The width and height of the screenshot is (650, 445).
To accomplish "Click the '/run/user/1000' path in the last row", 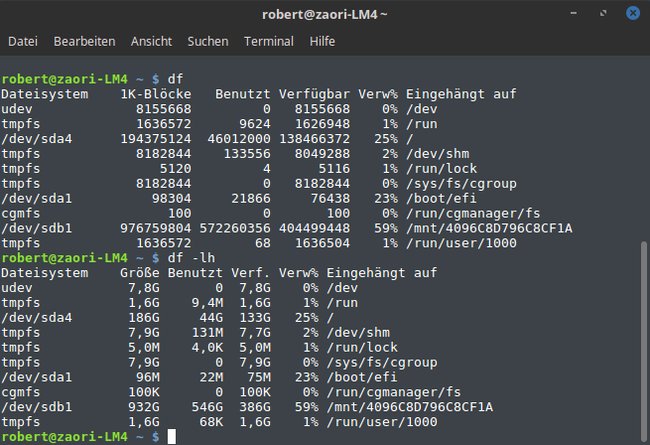I will [382, 422].
